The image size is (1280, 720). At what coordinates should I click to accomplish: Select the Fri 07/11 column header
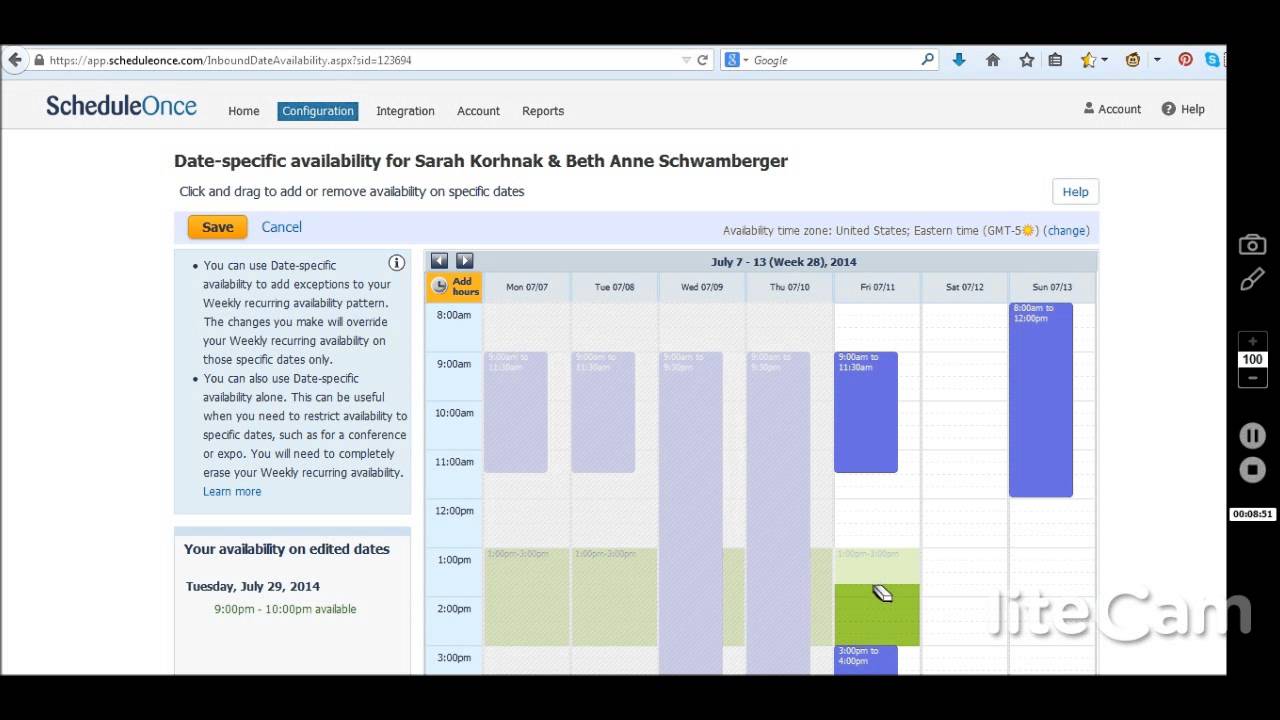coord(877,287)
